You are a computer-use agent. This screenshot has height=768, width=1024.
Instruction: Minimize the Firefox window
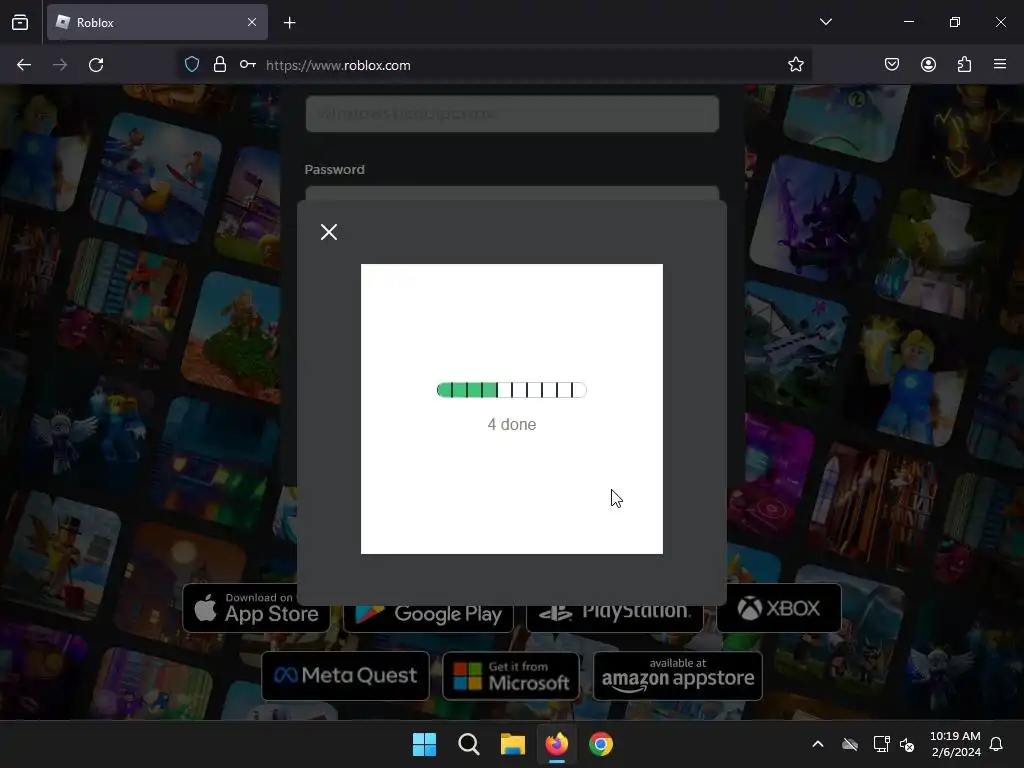908,22
